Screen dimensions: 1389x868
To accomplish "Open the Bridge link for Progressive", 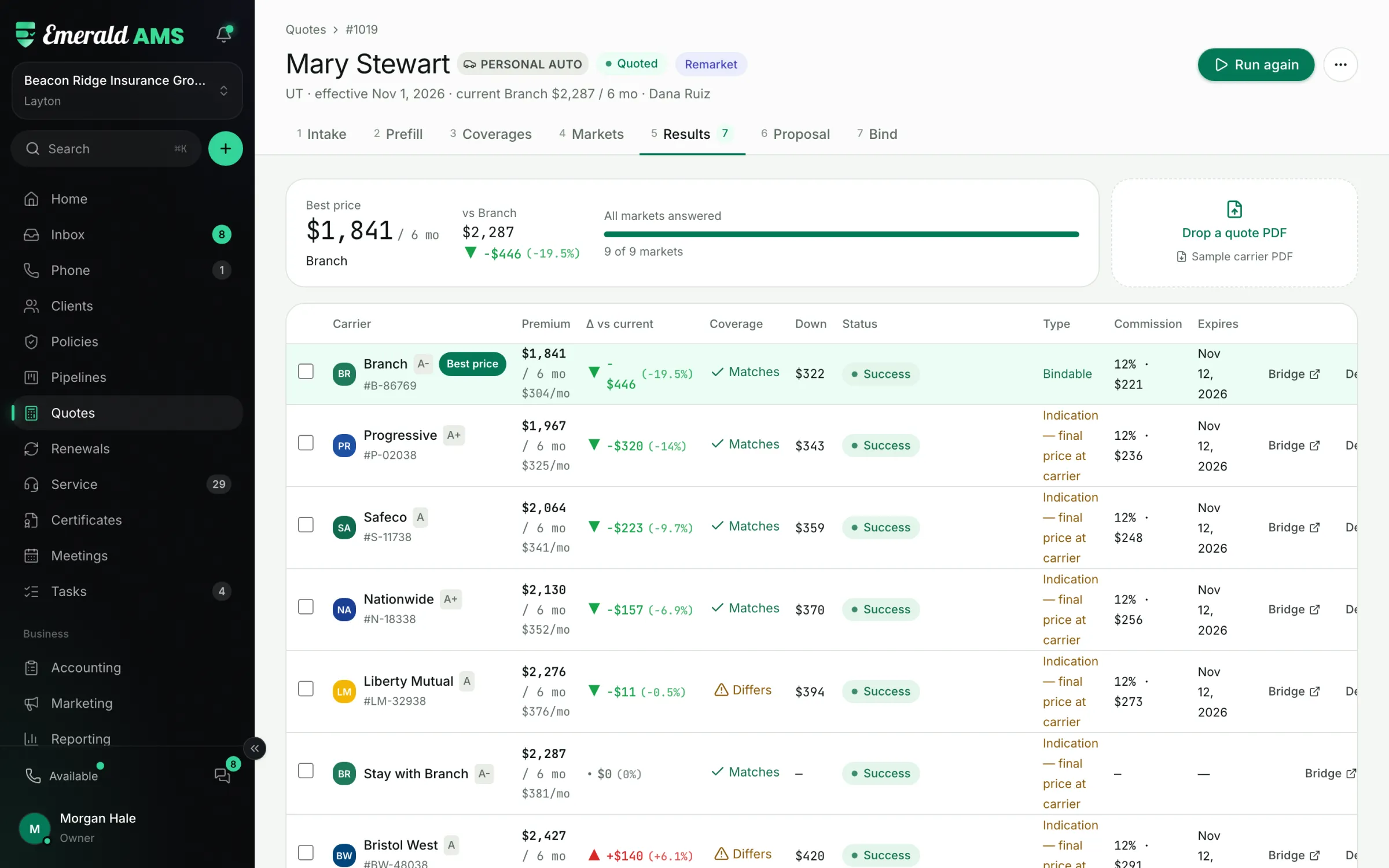I will tap(1294, 446).
